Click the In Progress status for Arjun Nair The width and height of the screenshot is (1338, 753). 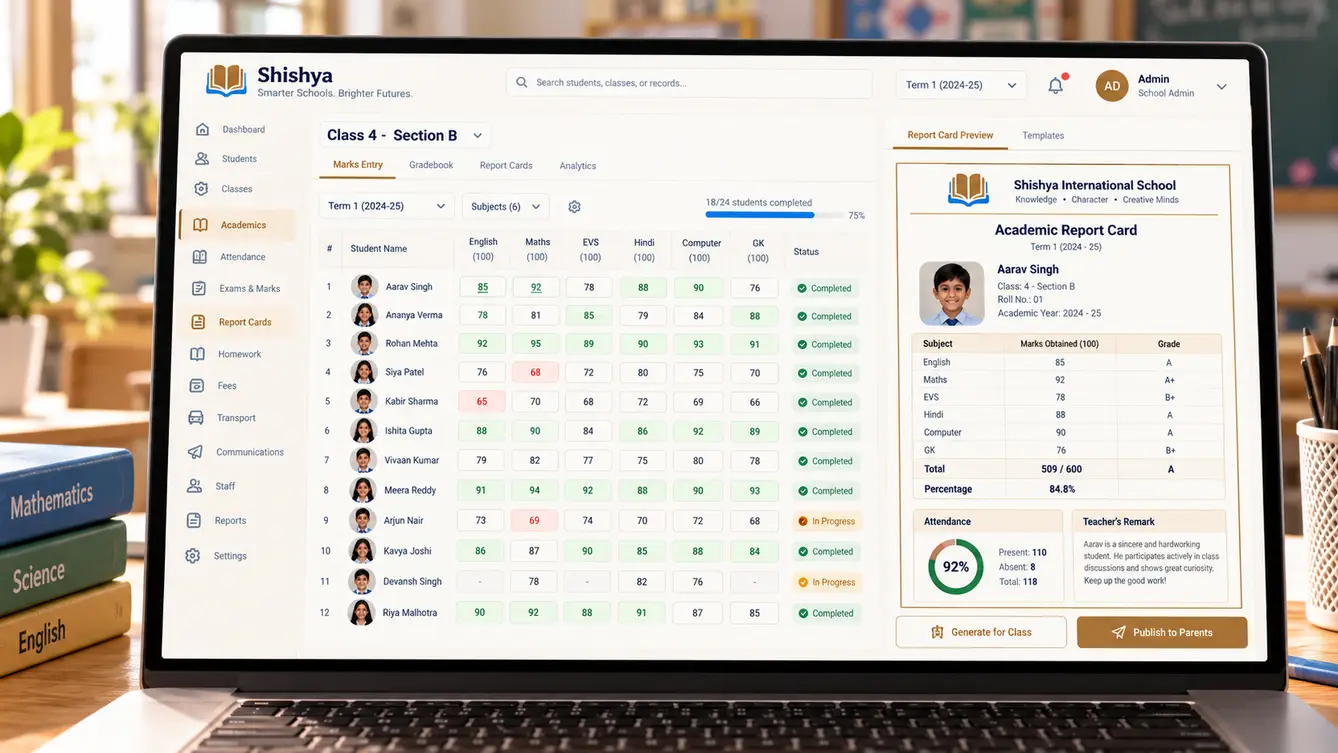click(x=826, y=521)
